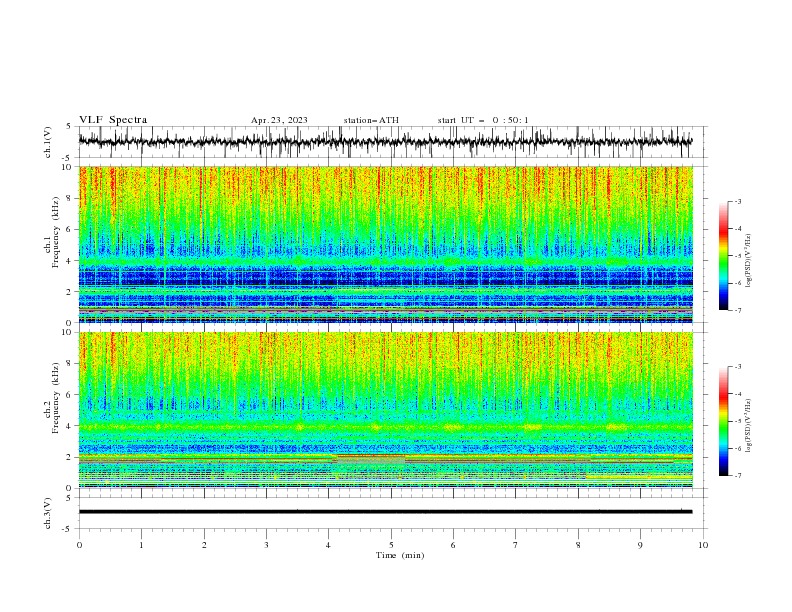792x612 pixels.
Task: Click time axis tick label '2'
Action: click(x=204, y=545)
